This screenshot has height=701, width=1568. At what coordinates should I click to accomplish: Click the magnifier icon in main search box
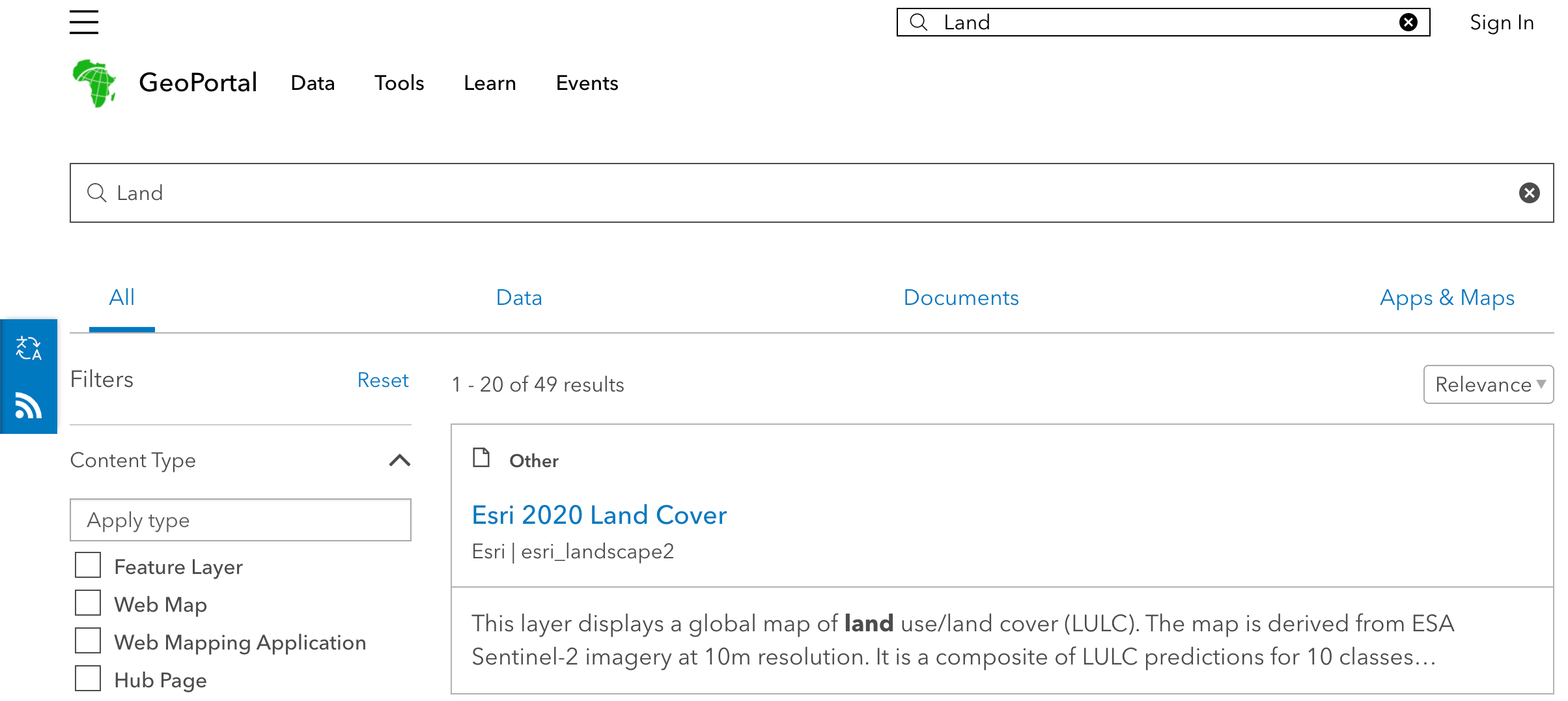pos(97,193)
